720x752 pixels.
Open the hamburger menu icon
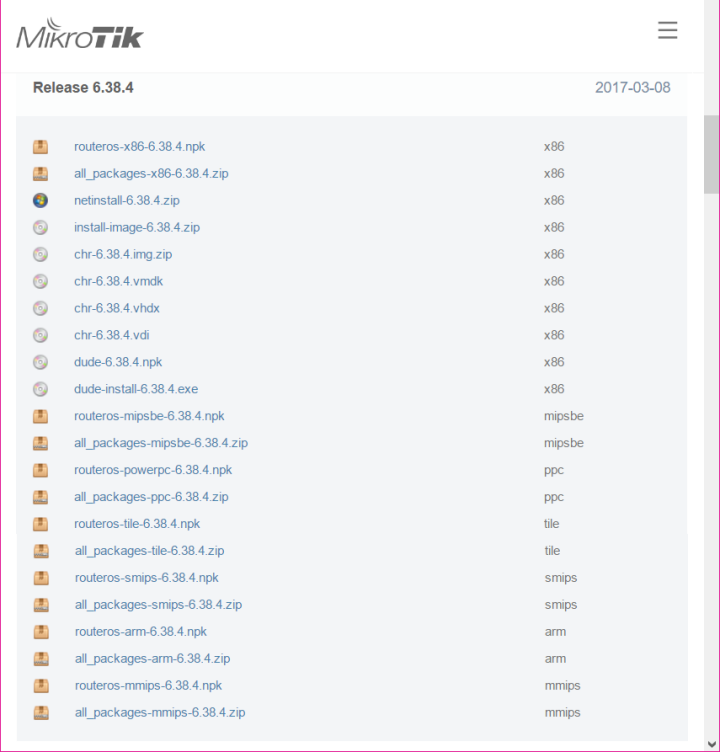pyautogui.click(x=667, y=30)
